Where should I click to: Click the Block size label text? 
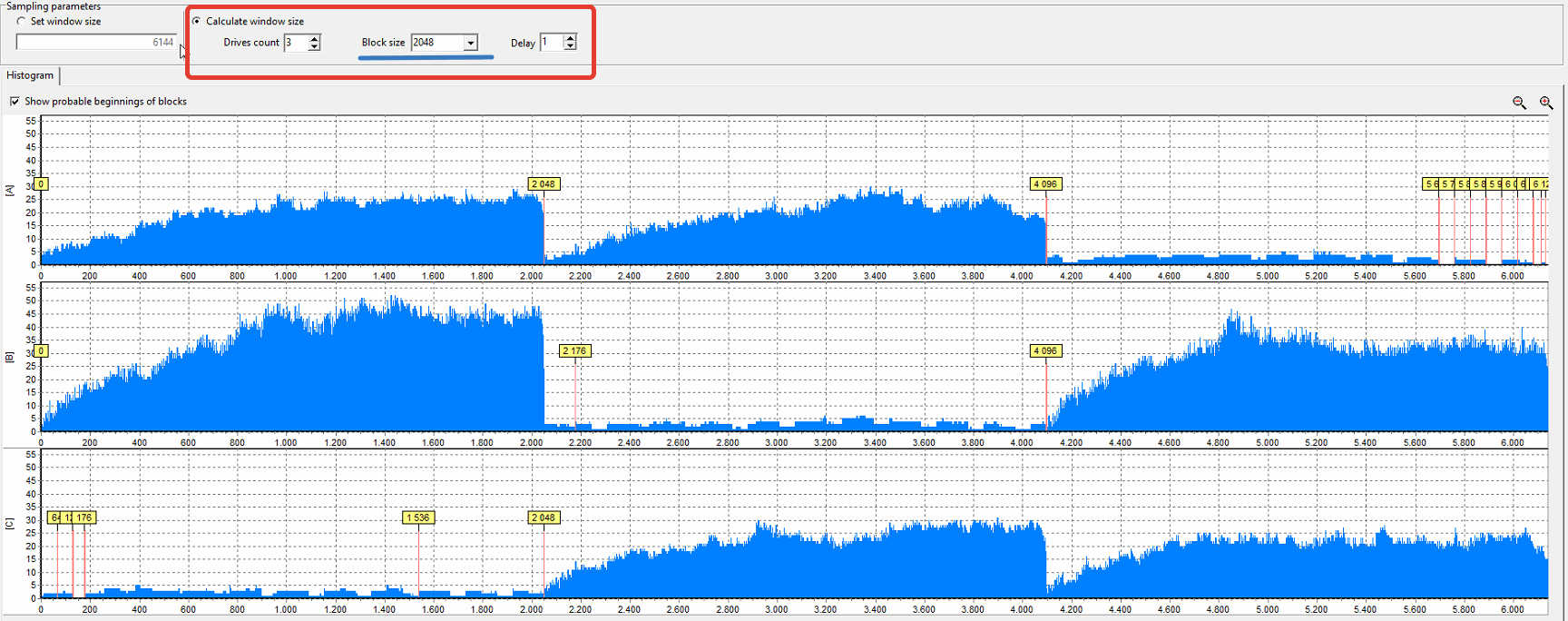383,43
